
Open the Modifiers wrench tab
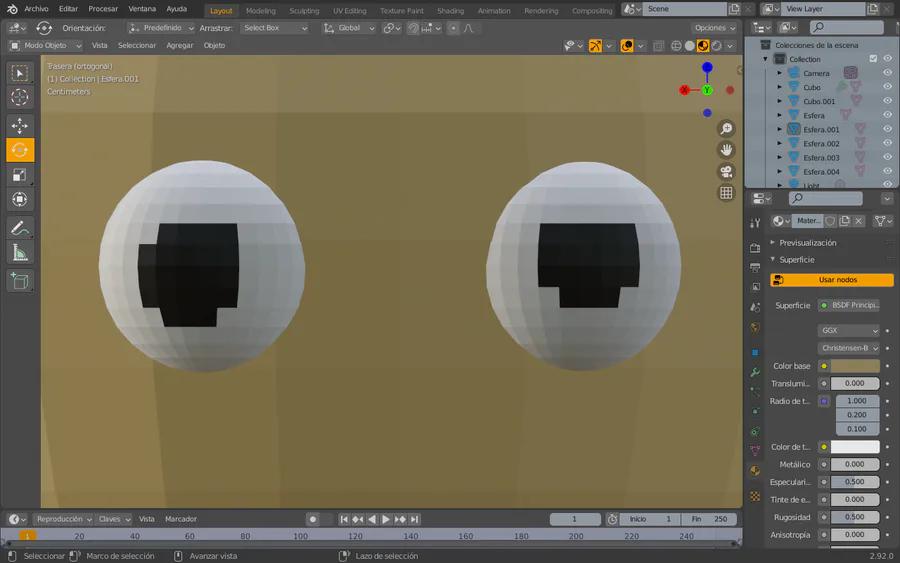[755, 372]
